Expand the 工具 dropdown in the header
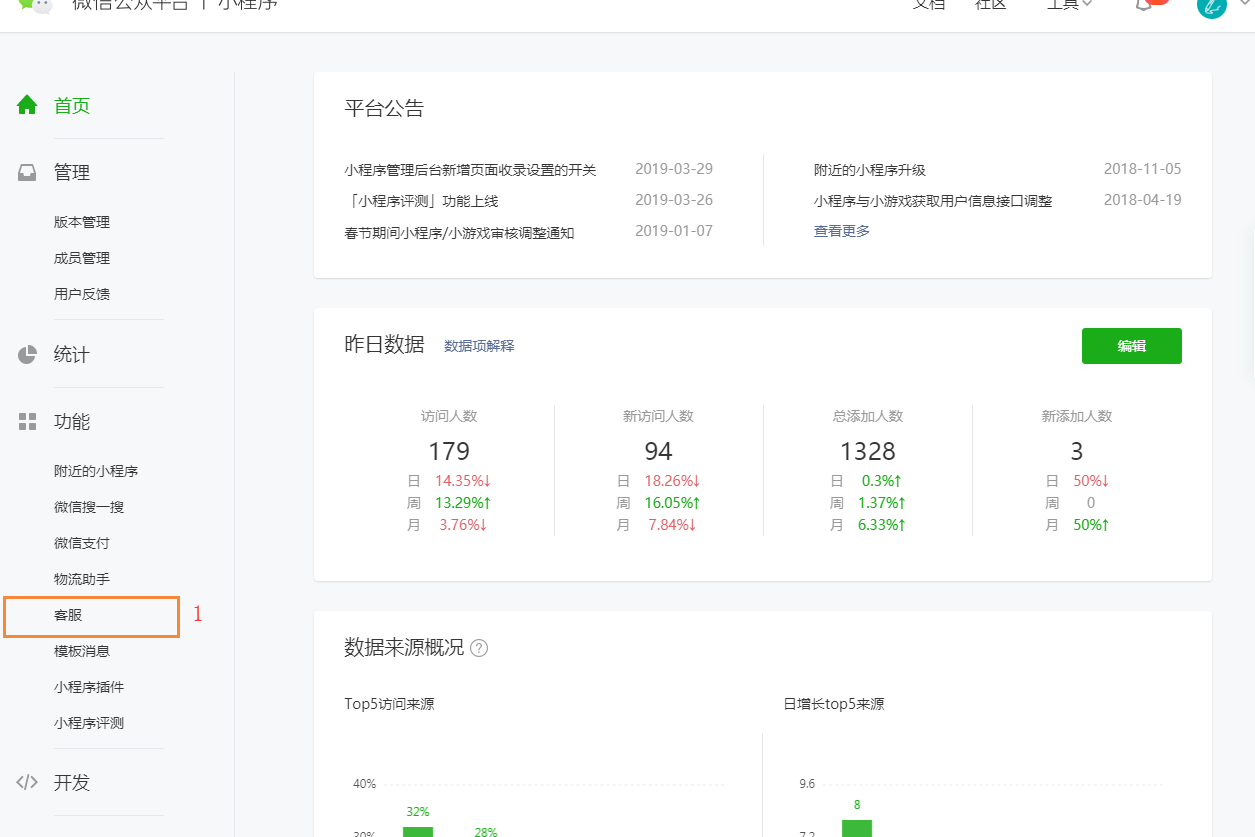1255x837 pixels. [x=1068, y=5]
